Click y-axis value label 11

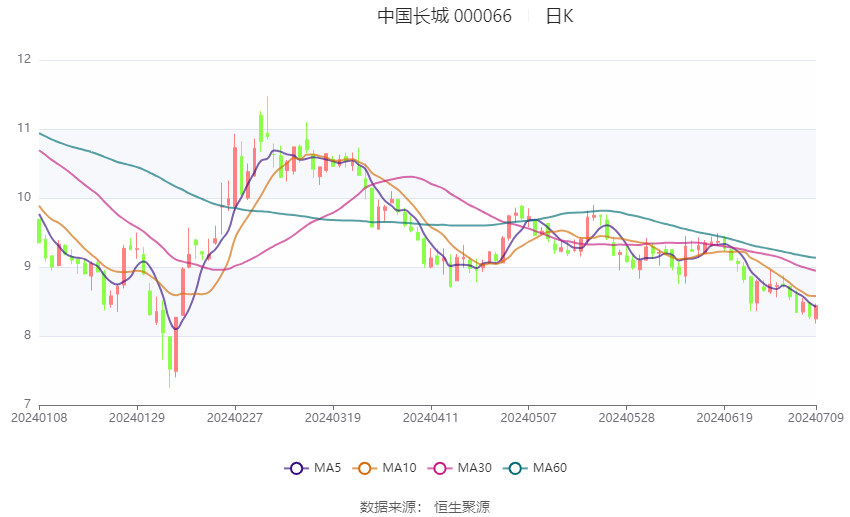pos(24,128)
